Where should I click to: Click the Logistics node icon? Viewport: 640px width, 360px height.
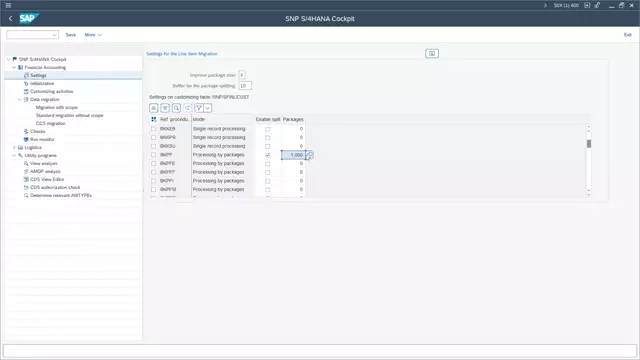click(20, 147)
